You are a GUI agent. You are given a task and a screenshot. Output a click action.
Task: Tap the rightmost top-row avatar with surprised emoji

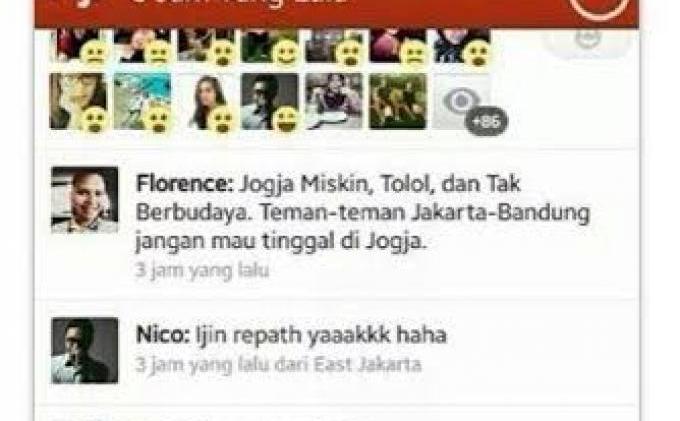pyautogui.click(x=462, y=46)
